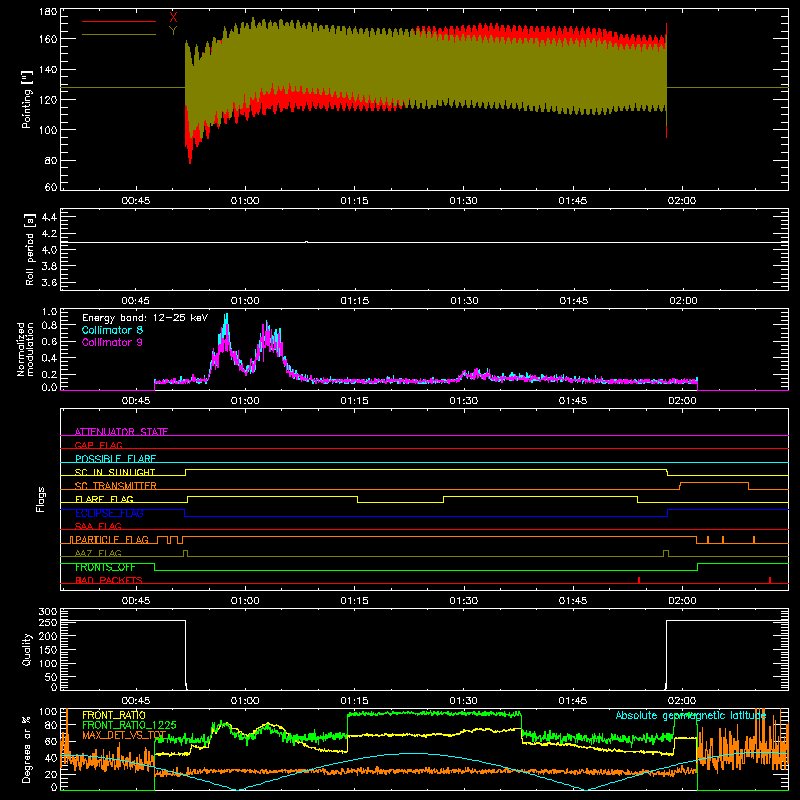Select the 'Flags' axis title

(x=40, y=499)
